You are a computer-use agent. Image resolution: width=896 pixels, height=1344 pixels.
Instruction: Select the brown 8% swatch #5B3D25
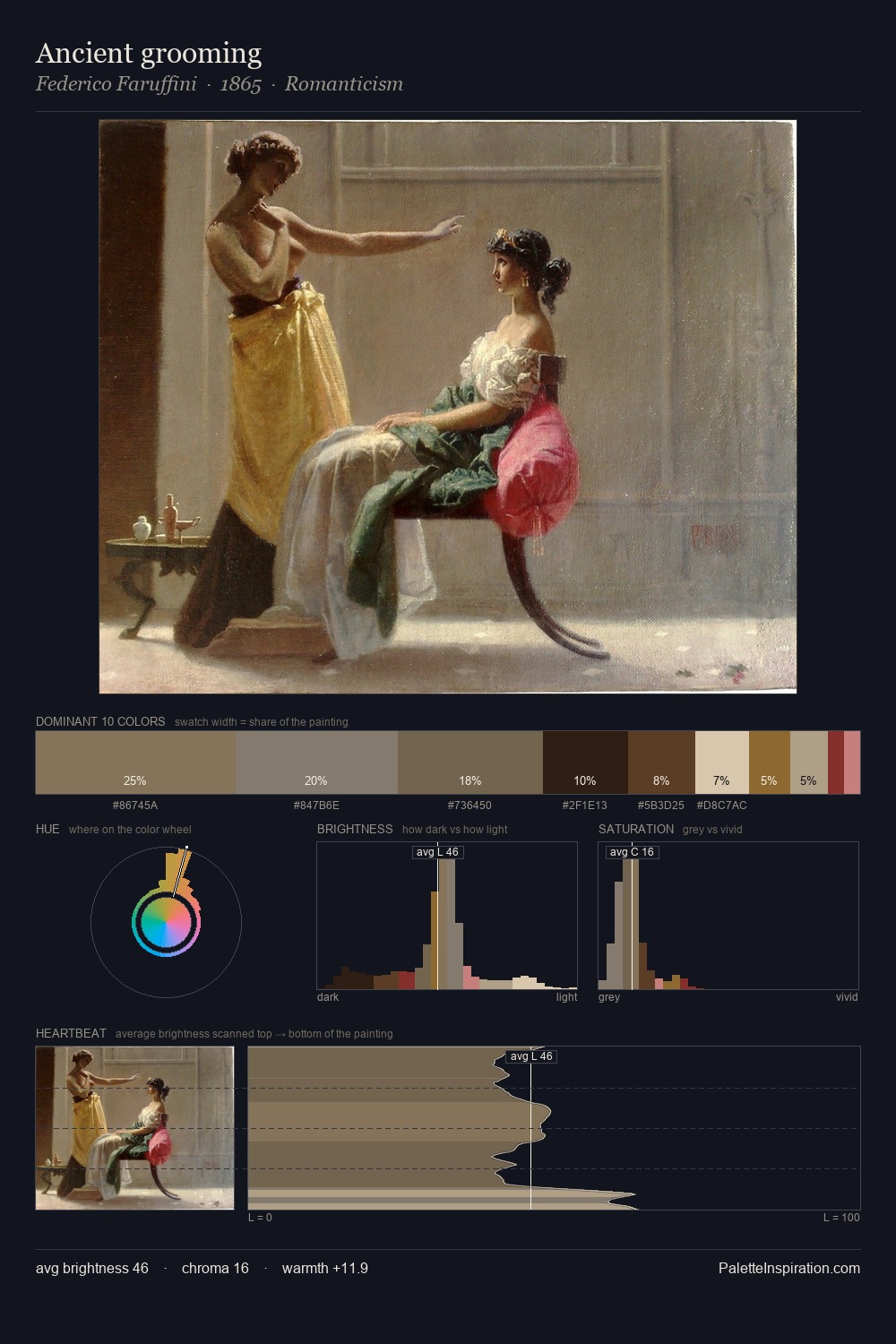tap(661, 762)
